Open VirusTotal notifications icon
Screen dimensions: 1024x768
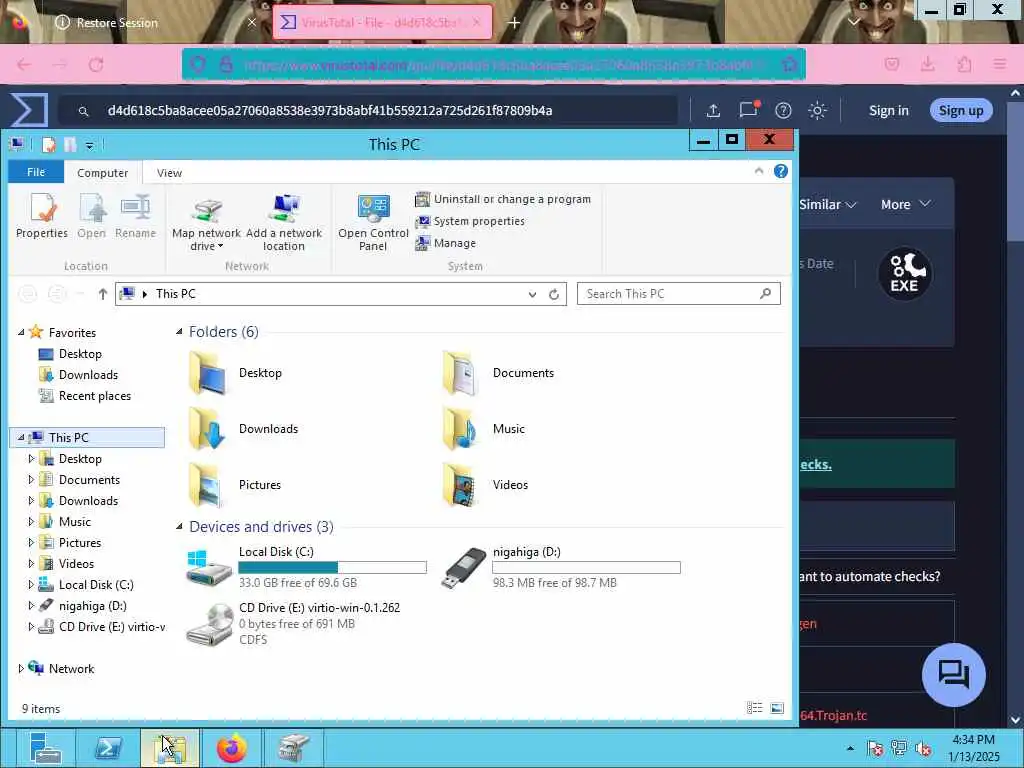[748, 110]
